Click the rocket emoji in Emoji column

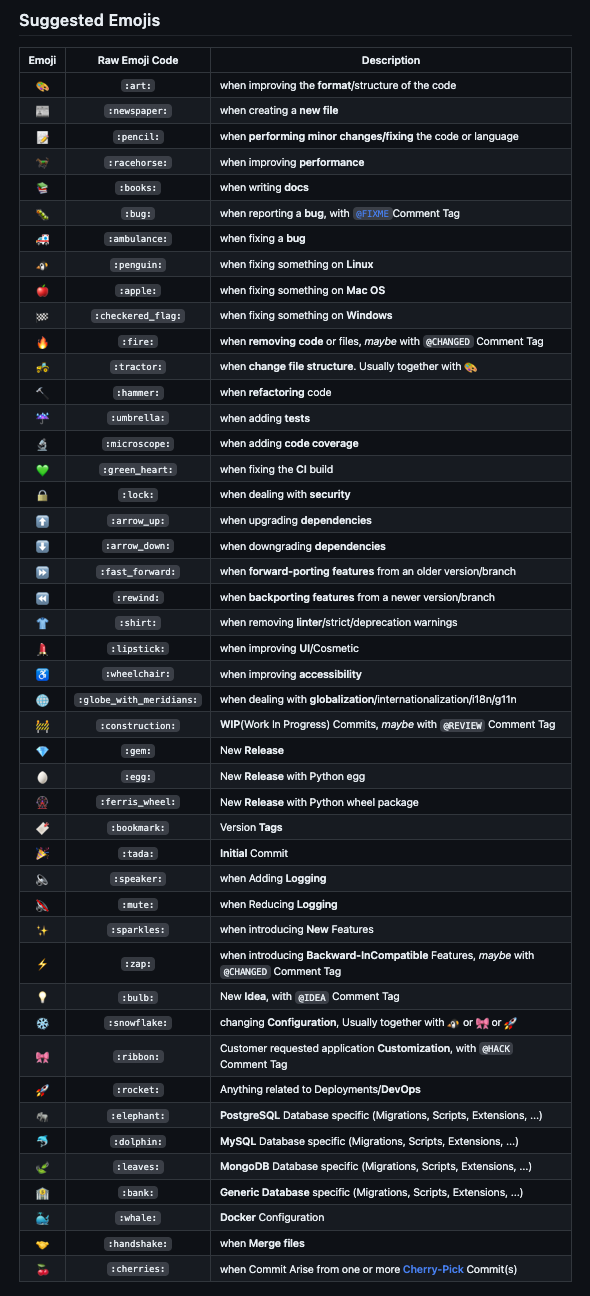point(42,1090)
